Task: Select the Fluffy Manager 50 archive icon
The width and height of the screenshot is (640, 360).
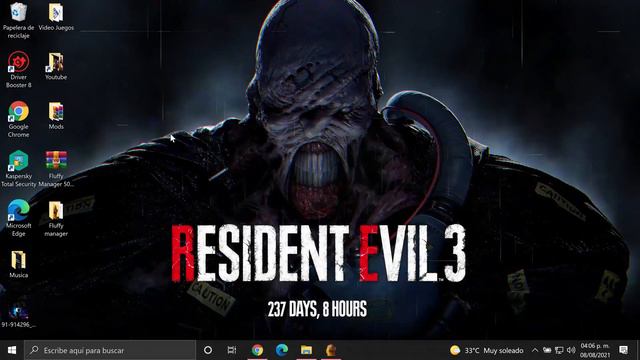Action: point(56,169)
